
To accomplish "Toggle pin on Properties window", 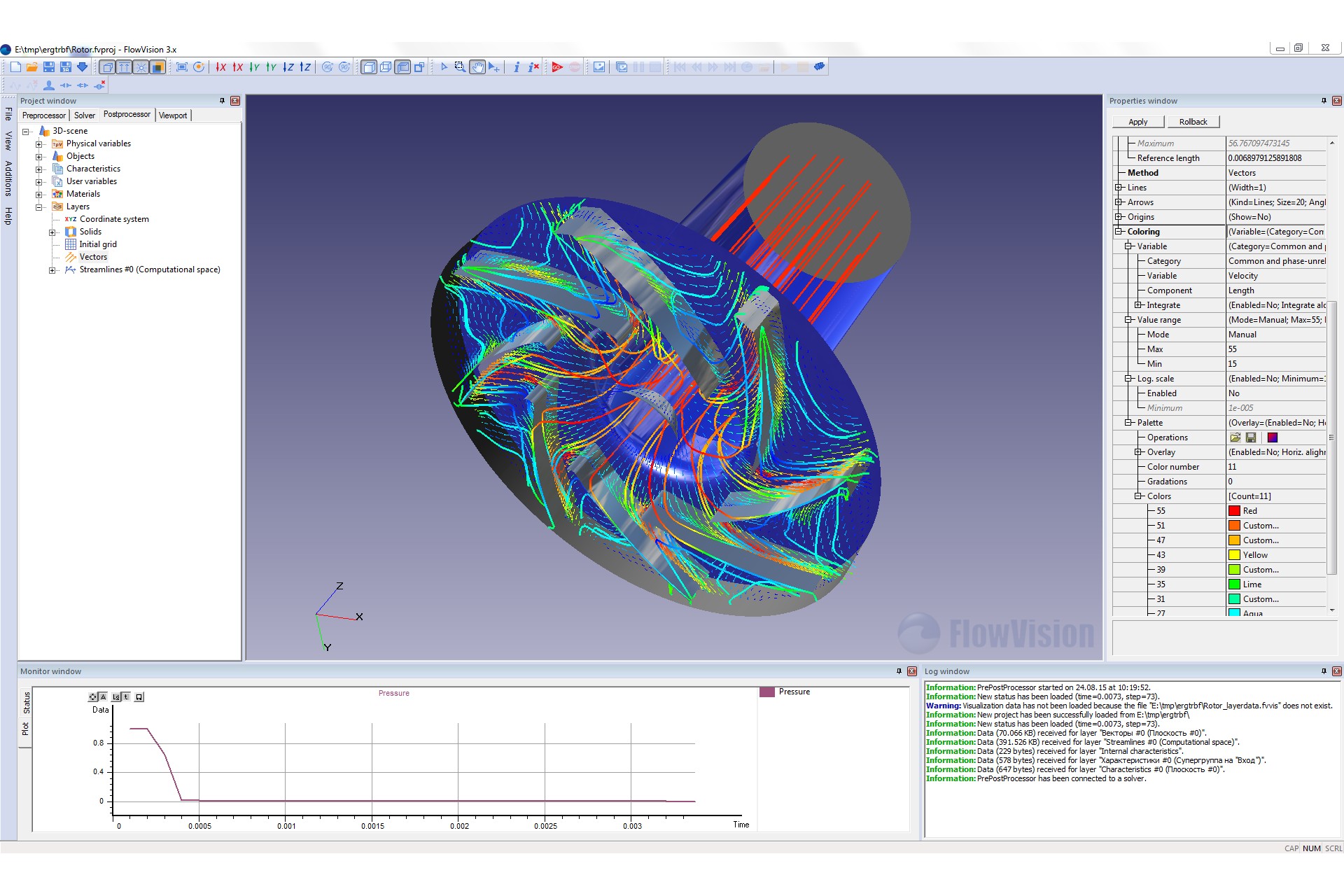I will pos(1324,101).
